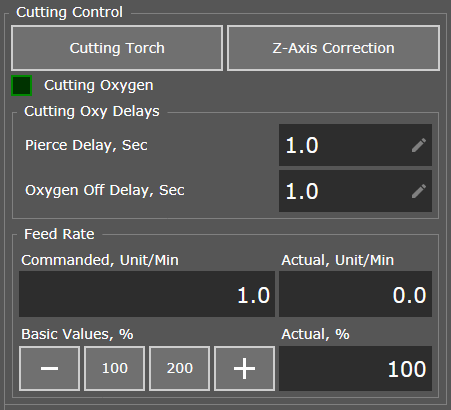
Task: Decrease feed rate with the minus button
Action: pyautogui.click(x=49, y=368)
